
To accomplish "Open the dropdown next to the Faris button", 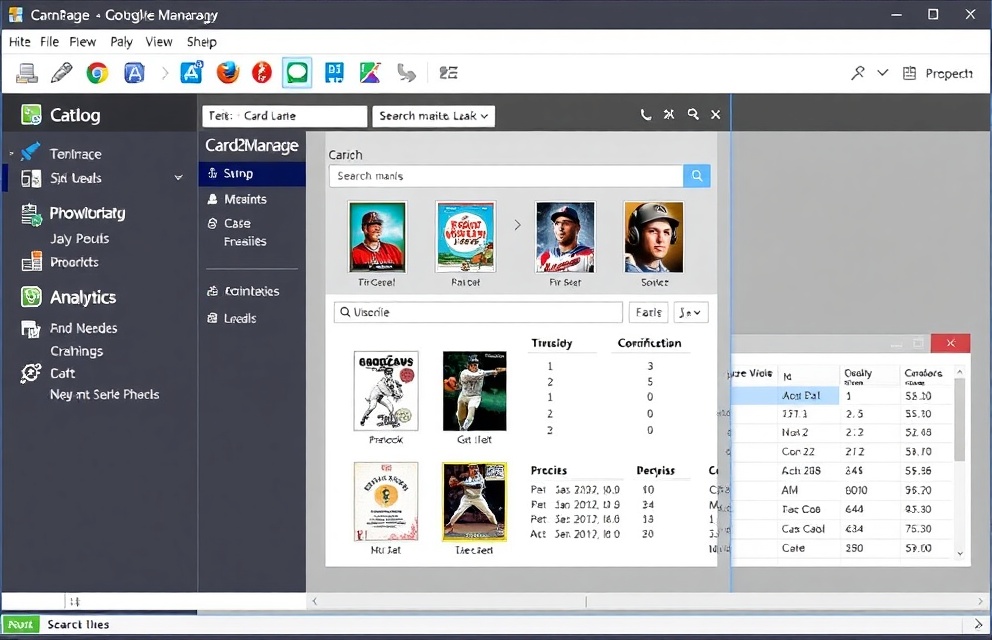I will (x=690, y=312).
